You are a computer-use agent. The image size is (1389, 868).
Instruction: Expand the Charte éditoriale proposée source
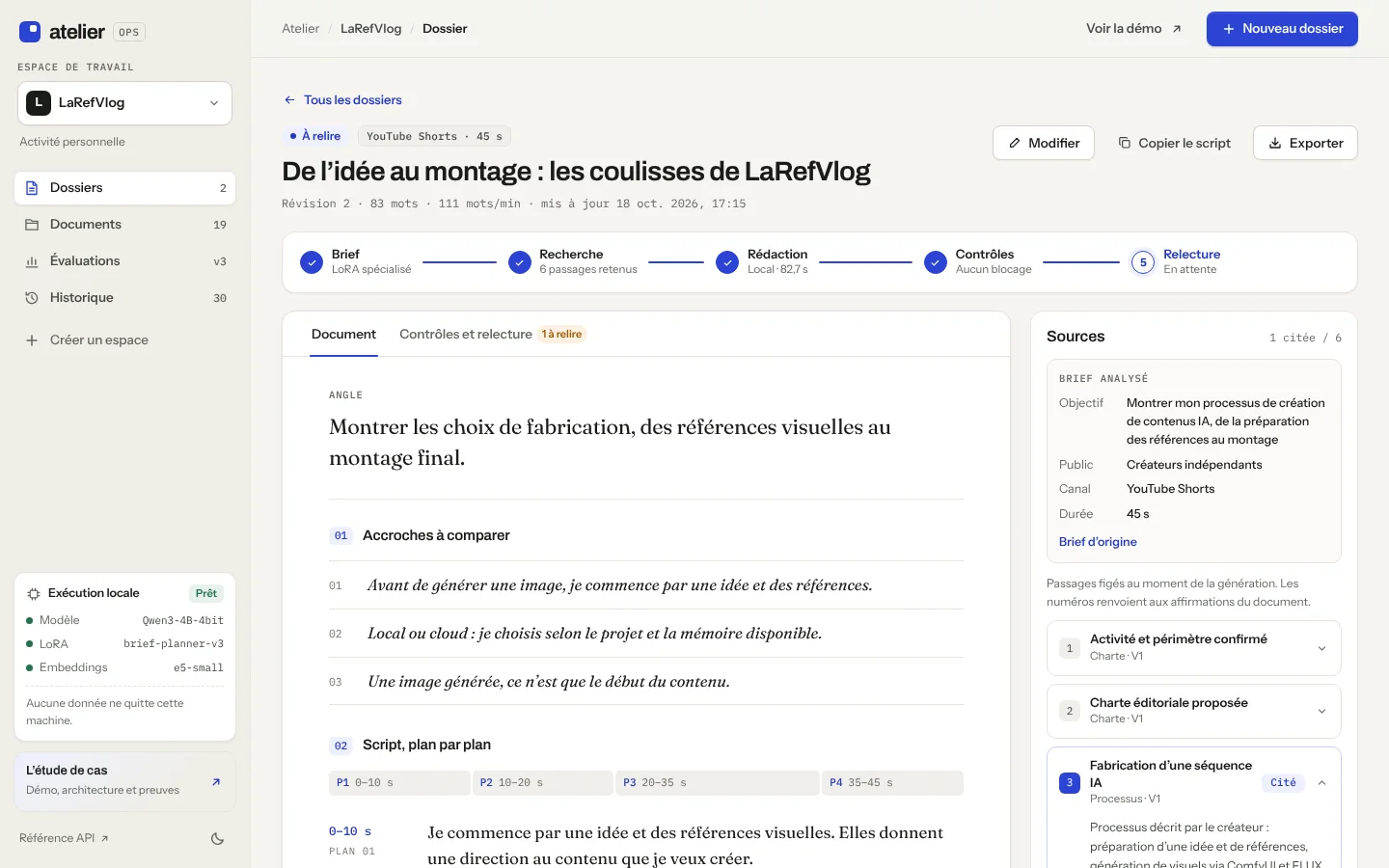coord(1194,711)
